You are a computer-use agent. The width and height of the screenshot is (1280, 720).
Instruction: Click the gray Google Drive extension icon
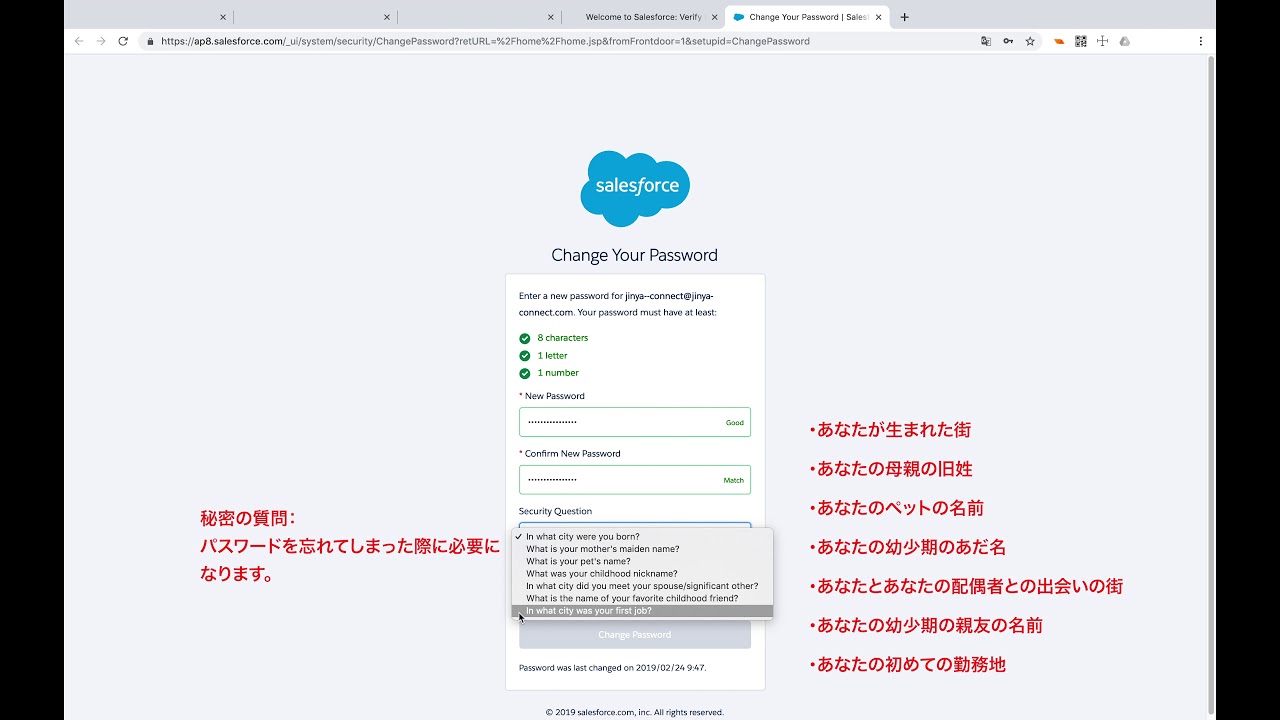point(1124,41)
